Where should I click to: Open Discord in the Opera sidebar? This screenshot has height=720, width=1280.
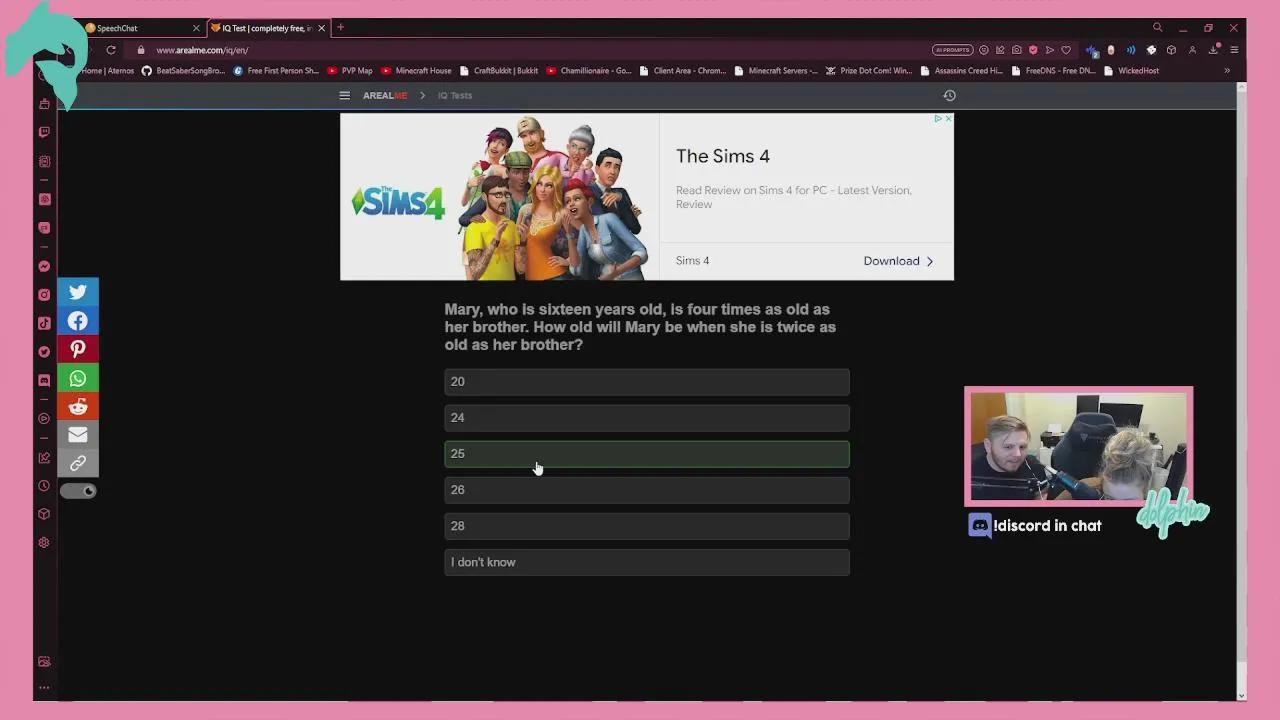[x=44, y=380]
